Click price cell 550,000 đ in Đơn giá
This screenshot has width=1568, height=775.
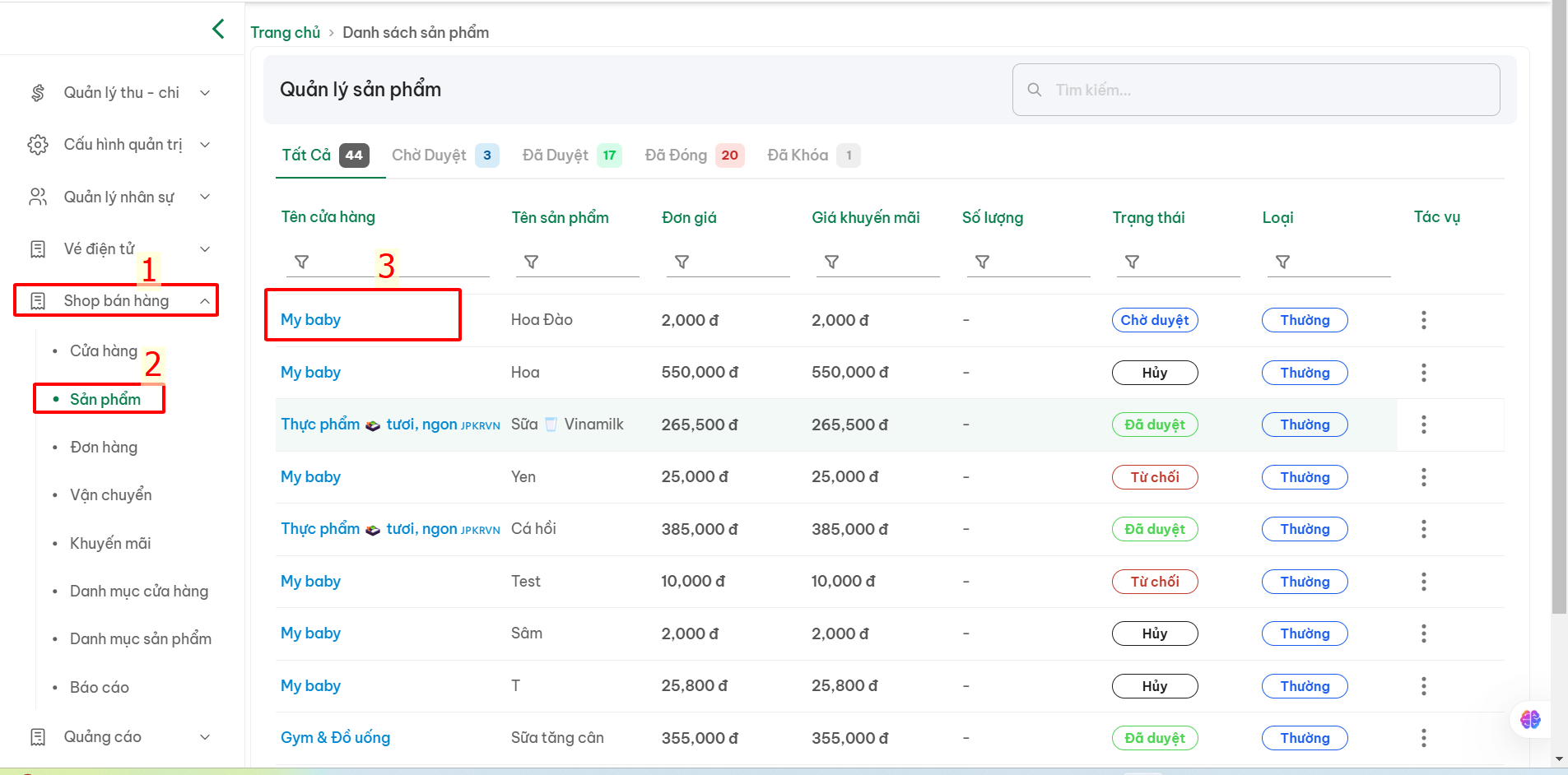(x=700, y=373)
